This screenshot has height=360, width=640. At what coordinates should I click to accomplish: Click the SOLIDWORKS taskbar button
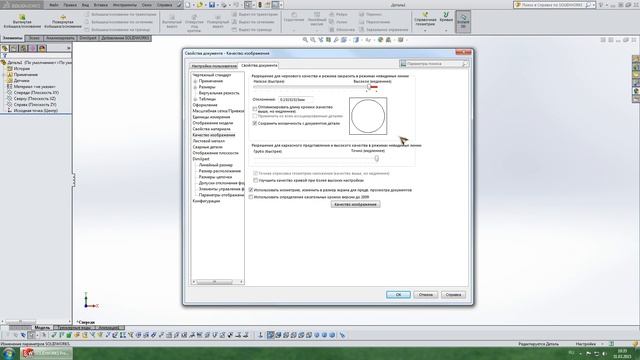pos(47,353)
